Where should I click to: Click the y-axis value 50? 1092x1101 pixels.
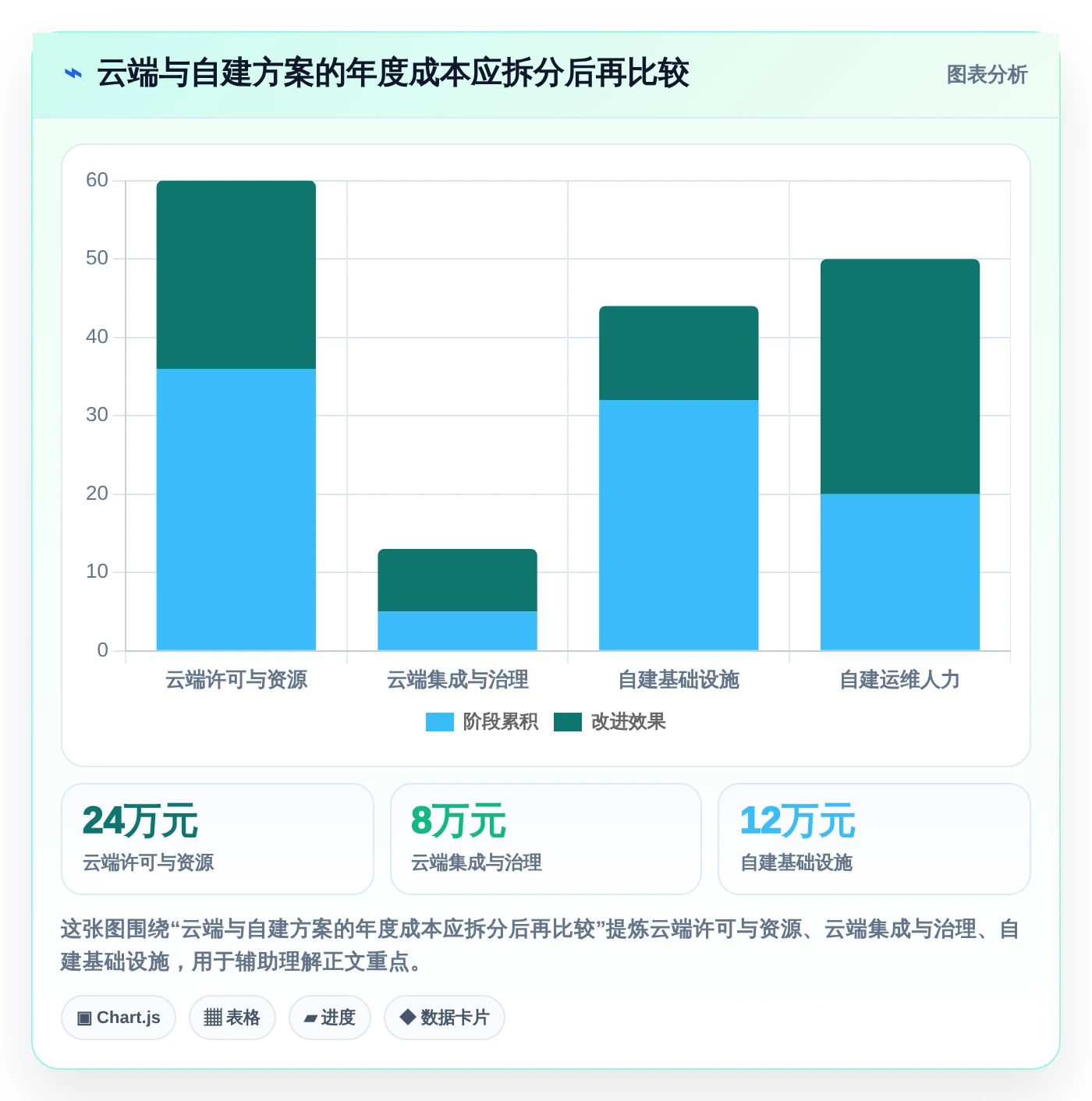(97, 258)
